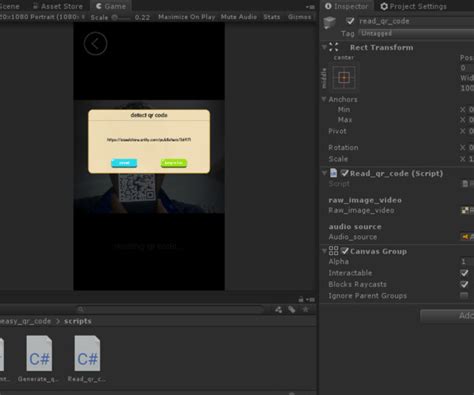The width and height of the screenshot is (474, 395).
Task: Collapse the Rect Transform component
Action: click(324, 47)
